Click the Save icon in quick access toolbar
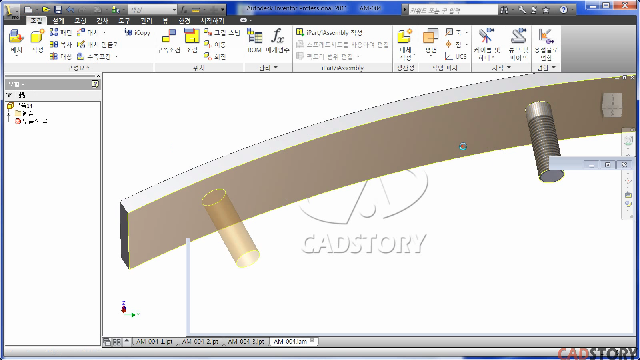 (58, 9)
